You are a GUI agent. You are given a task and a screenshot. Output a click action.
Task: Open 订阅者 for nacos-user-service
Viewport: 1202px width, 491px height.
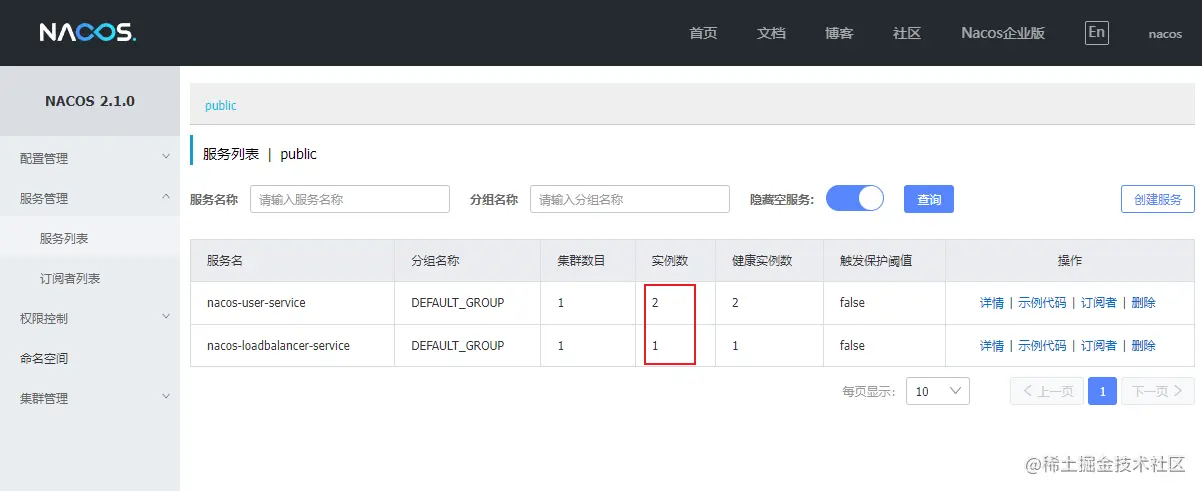(x=1099, y=302)
